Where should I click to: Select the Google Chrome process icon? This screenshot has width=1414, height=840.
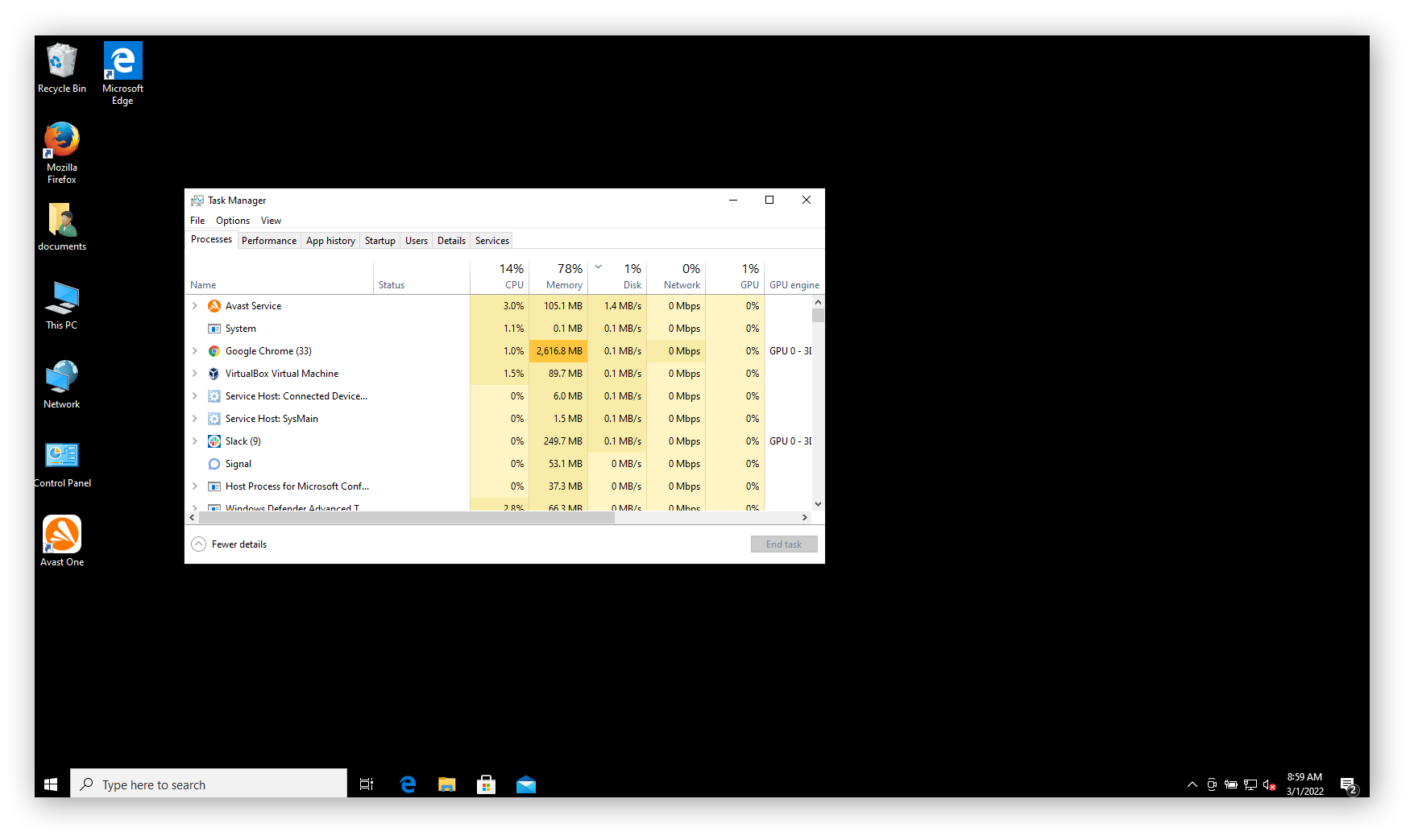[x=214, y=350]
